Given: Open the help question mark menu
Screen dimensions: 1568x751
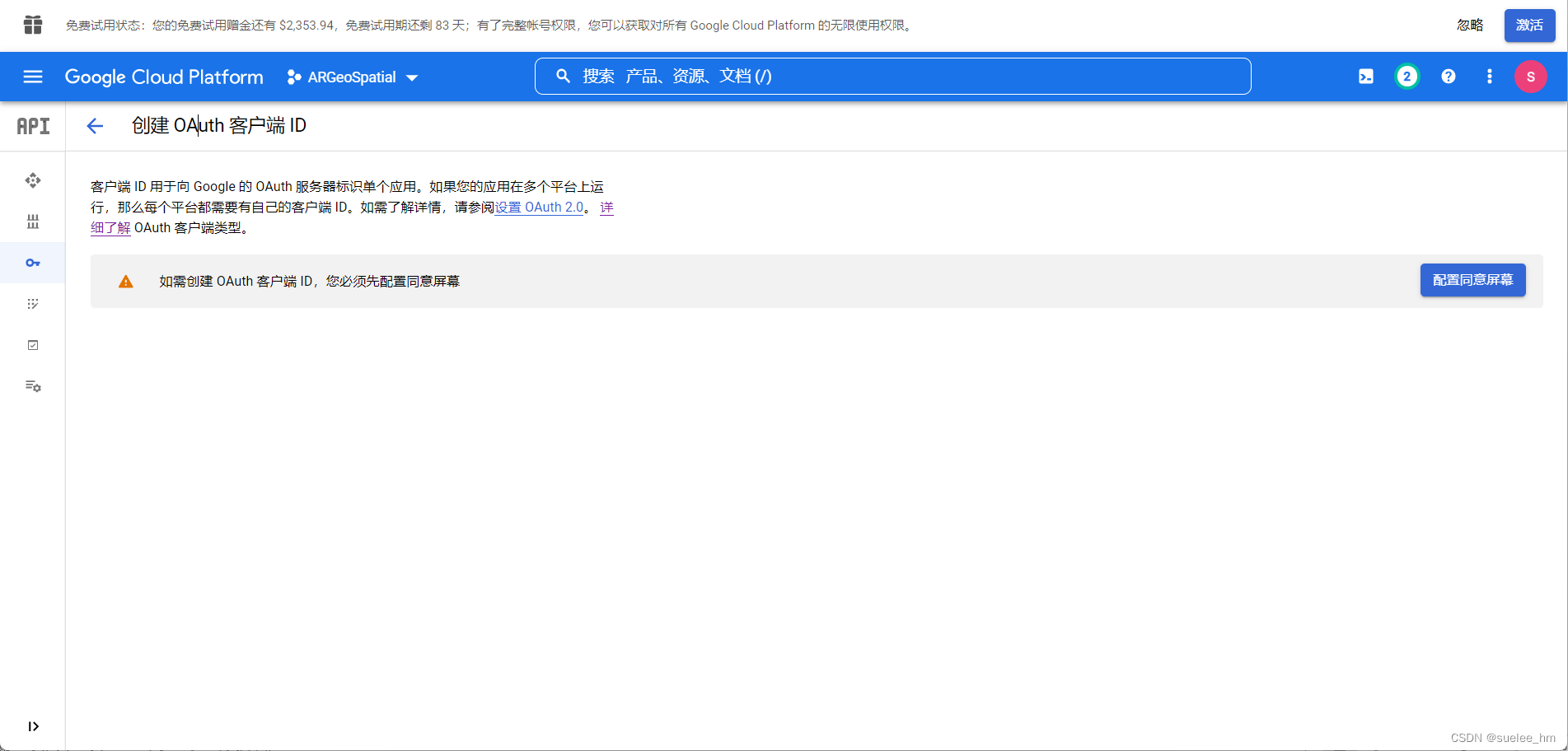Looking at the screenshot, I should pyautogui.click(x=1449, y=77).
